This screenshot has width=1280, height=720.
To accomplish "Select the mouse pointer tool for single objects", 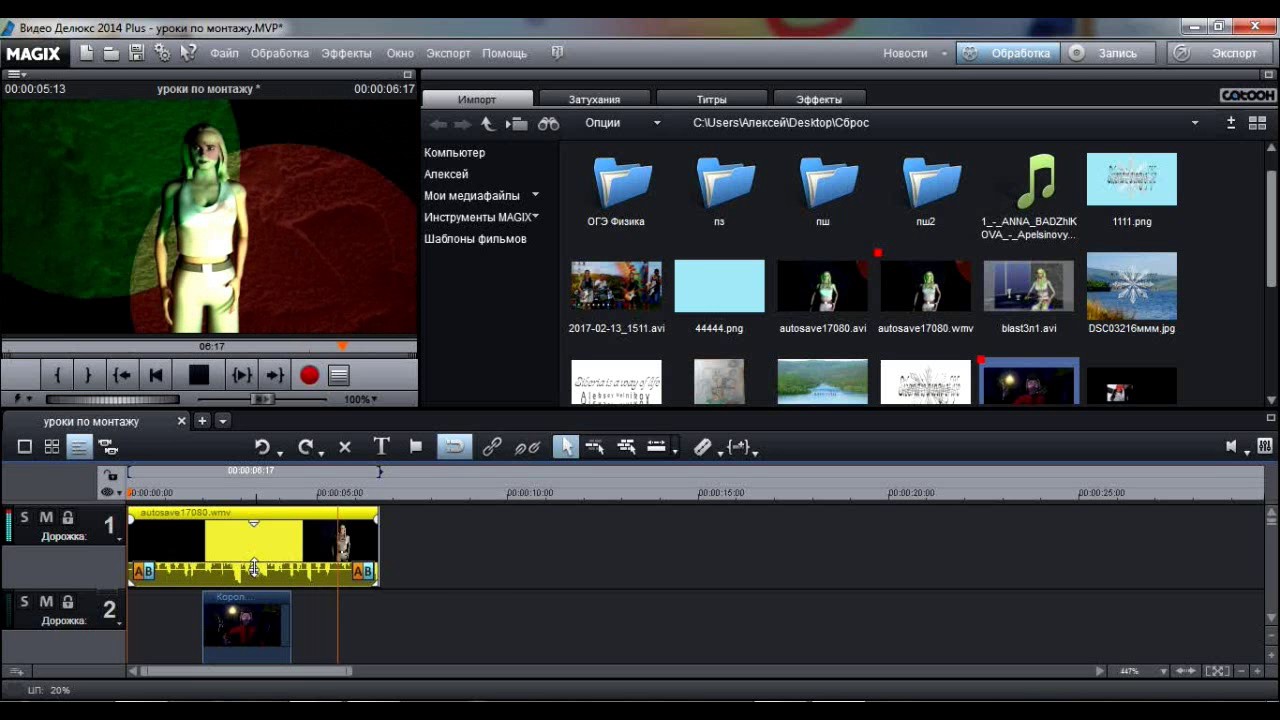I will click(x=565, y=447).
